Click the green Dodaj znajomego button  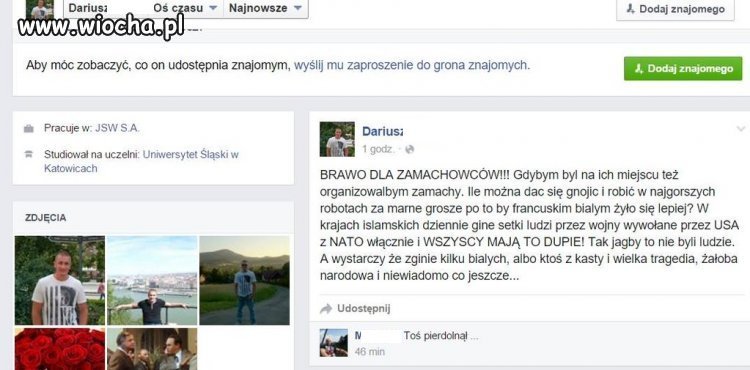[x=683, y=69]
